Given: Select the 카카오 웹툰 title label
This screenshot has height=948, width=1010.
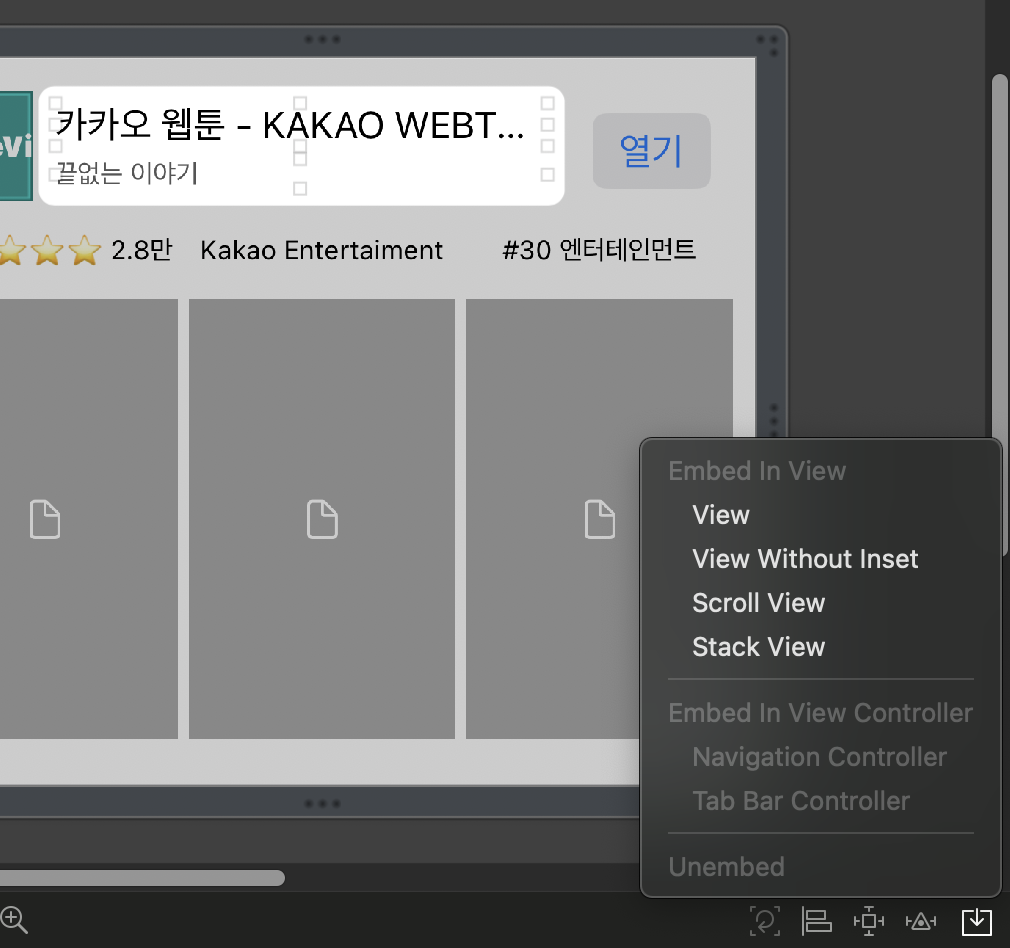Looking at the screenshot, I should click(290, 126).
